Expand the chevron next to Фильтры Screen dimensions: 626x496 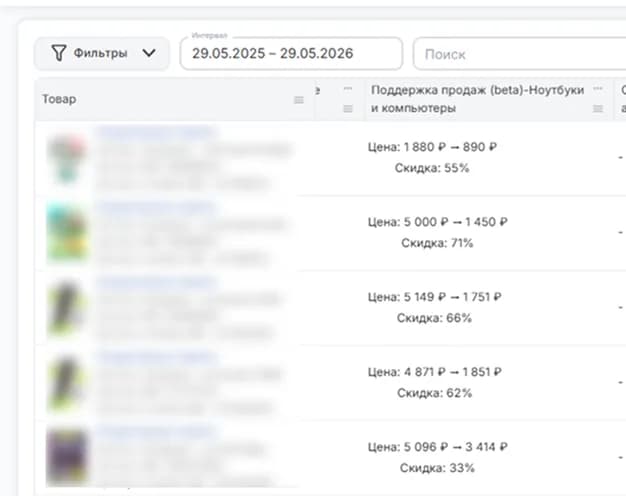(x=149, y=53)
